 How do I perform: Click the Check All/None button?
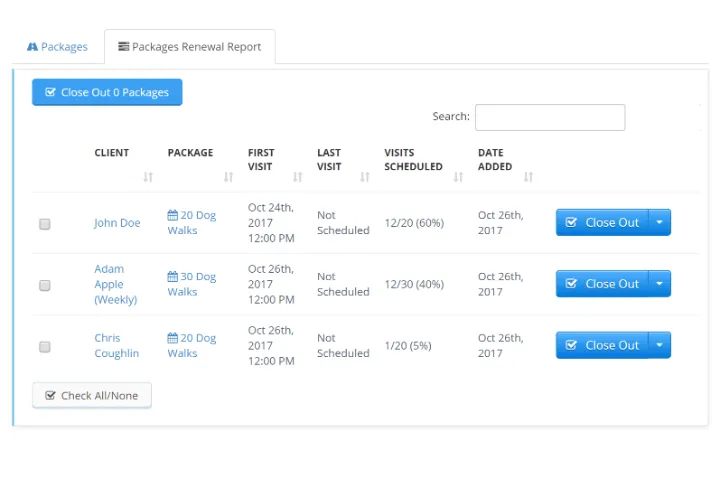[x=92, y=395]
